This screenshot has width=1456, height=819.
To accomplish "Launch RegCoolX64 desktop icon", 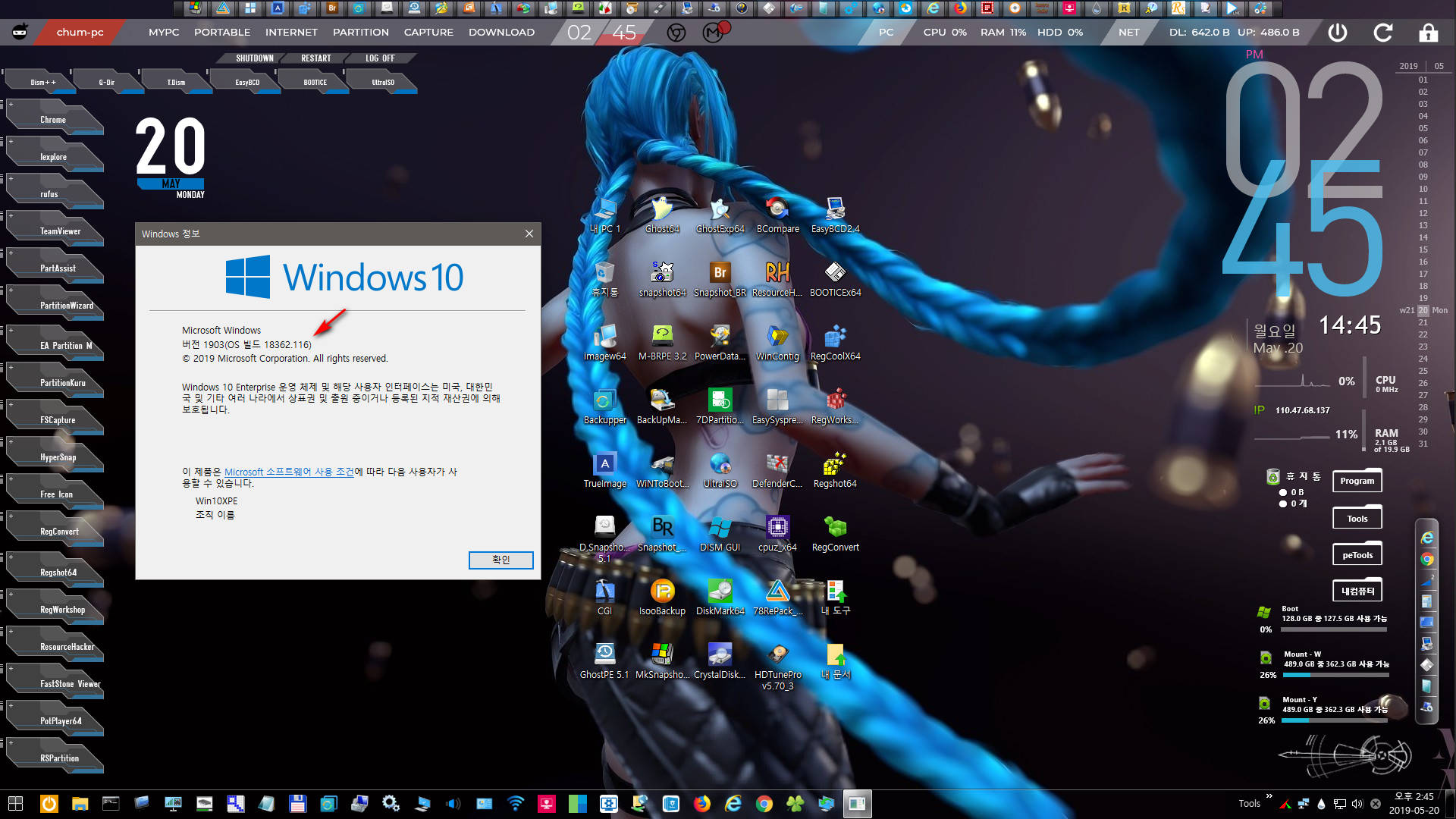I will (x=835, y=342).
